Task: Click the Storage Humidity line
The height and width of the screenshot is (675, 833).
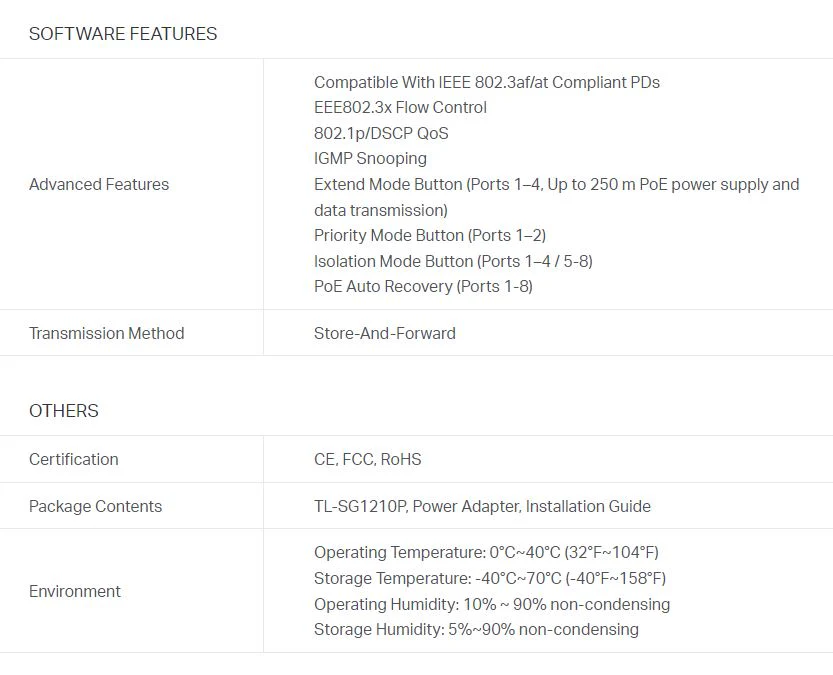Action: [x=477, y=629]
